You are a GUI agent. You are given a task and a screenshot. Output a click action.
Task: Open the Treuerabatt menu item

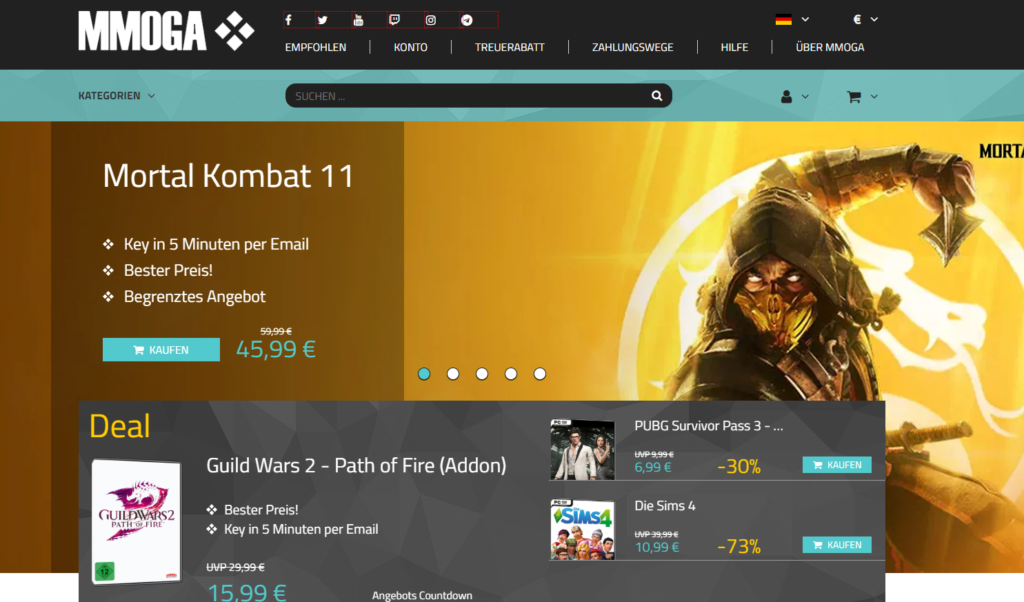click(509, 47)
